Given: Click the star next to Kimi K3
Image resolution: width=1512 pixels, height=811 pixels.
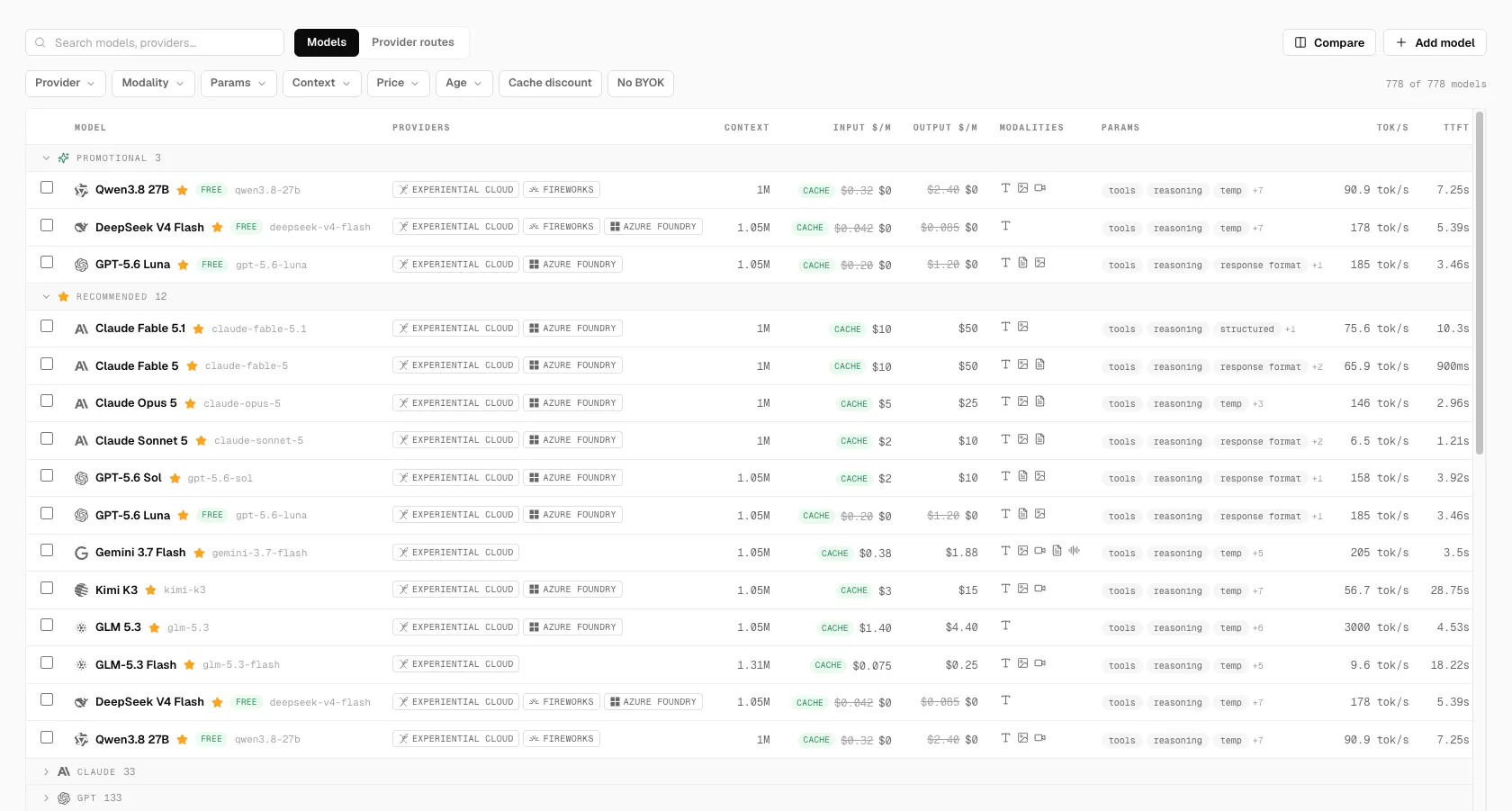Looking at the screenshot, I should (x=150, y=590).
